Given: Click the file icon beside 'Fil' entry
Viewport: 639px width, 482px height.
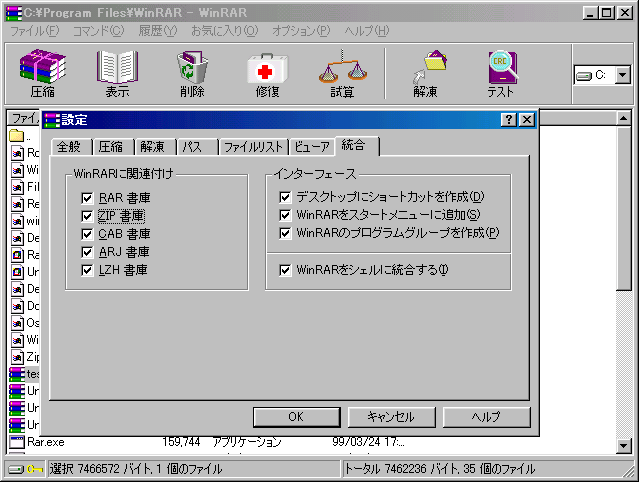Looking at the screenshot, I should tap(17, 187).
